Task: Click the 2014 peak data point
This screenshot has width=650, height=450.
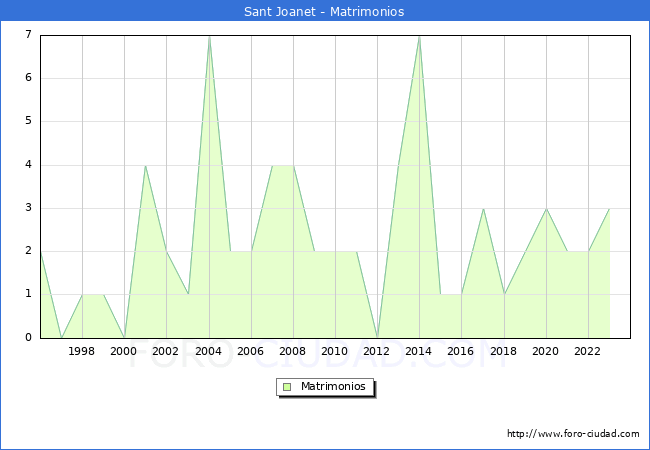Action: point(419,36)
